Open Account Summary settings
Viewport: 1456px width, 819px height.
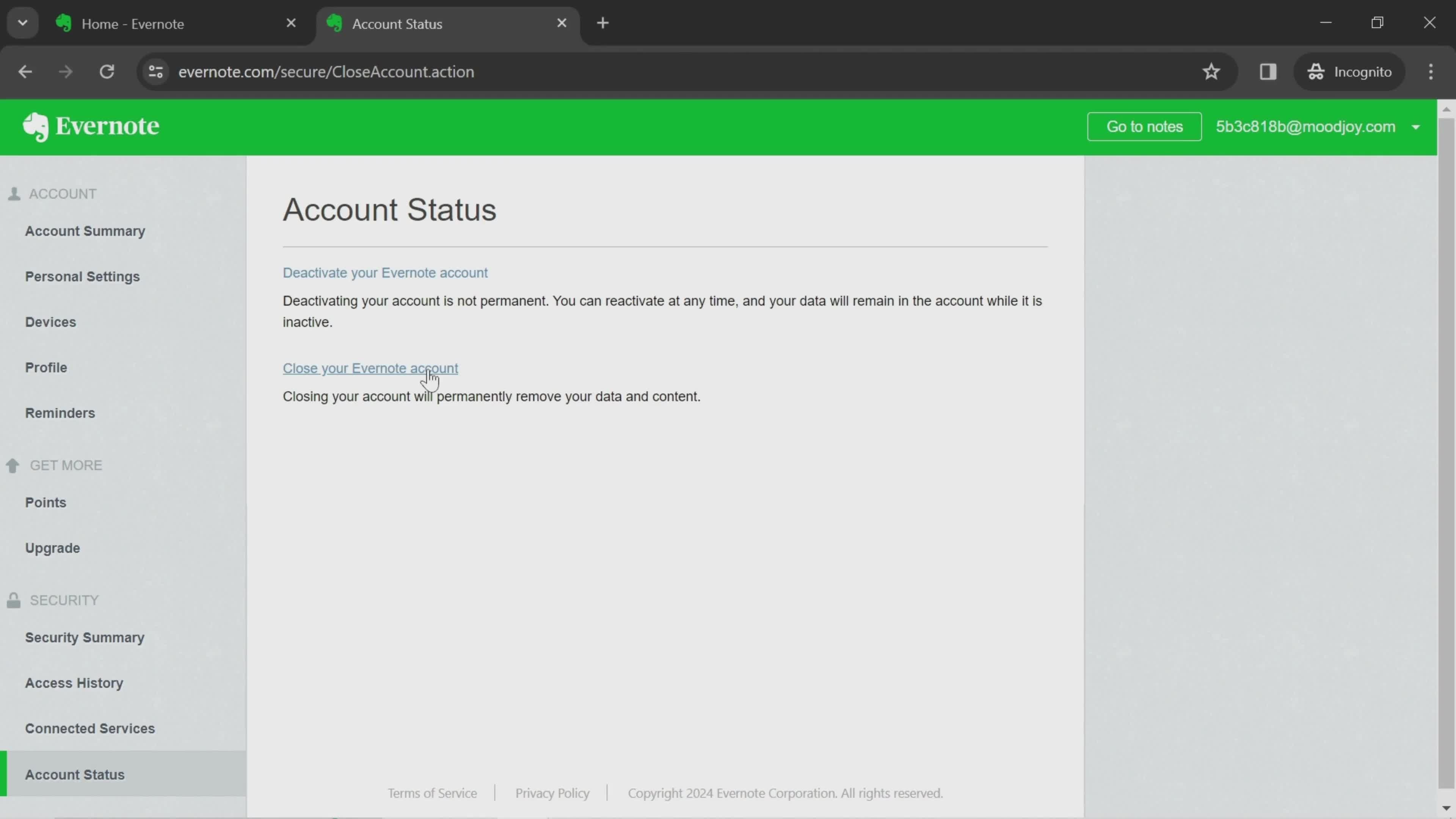(x=85, y=230)
